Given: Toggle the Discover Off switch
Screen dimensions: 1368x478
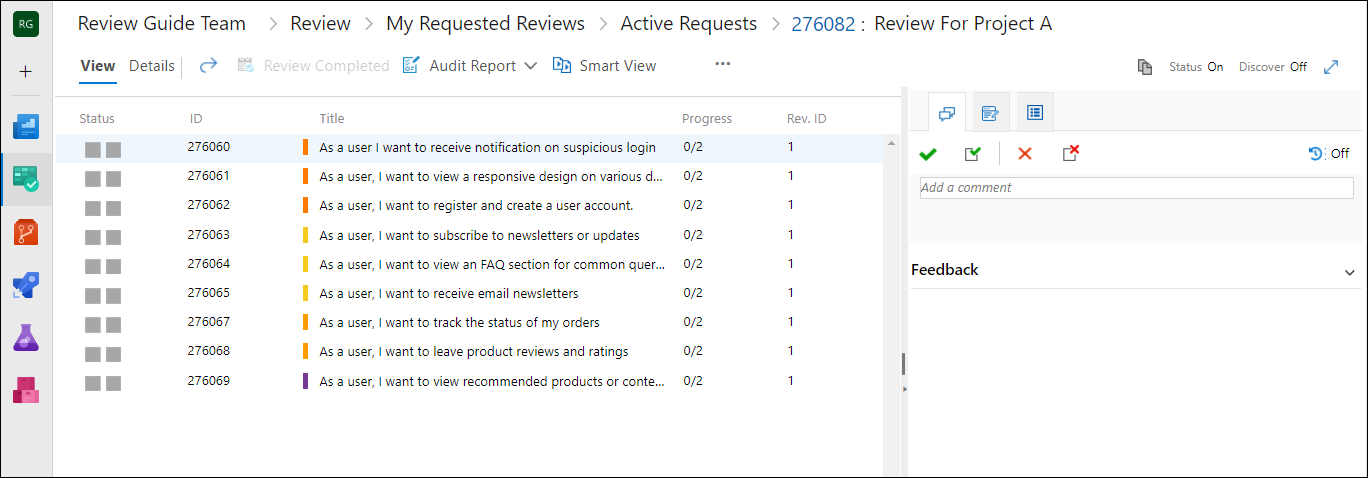Looking at the screenshot, I should pos(1273,67).
